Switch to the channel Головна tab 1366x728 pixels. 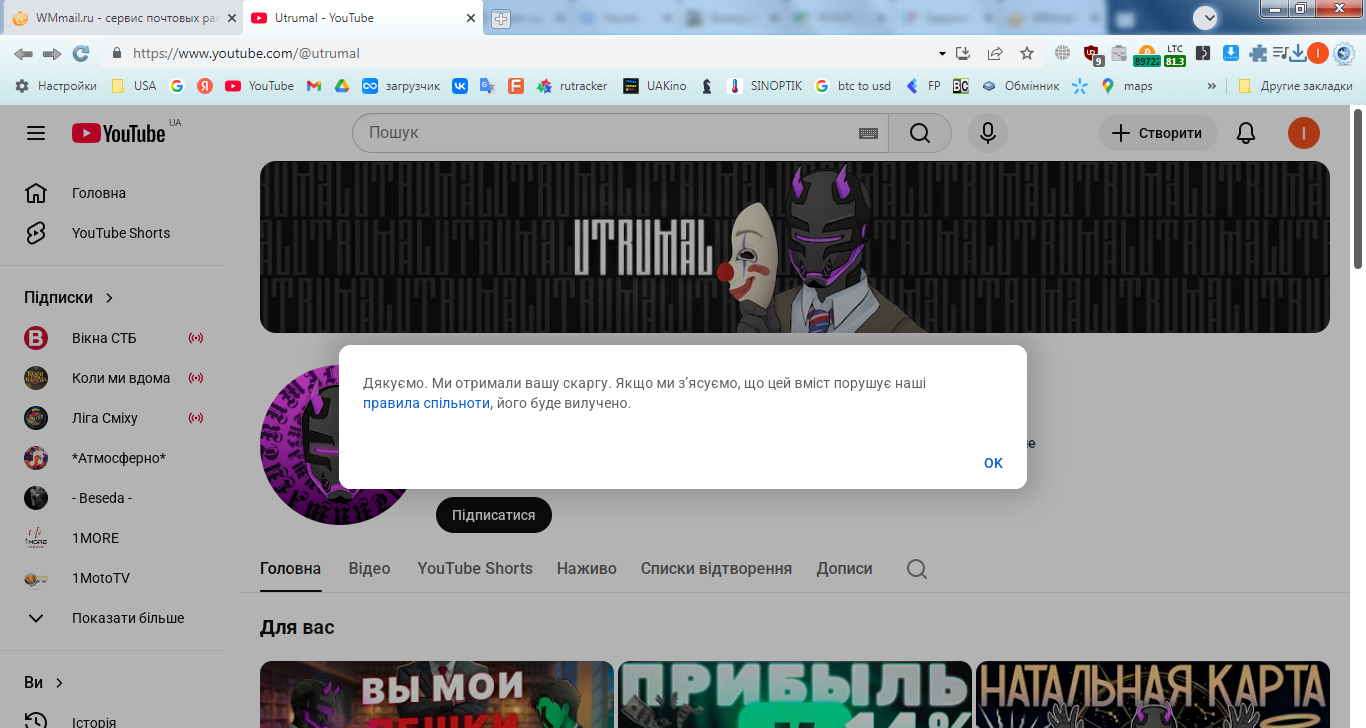291,568
